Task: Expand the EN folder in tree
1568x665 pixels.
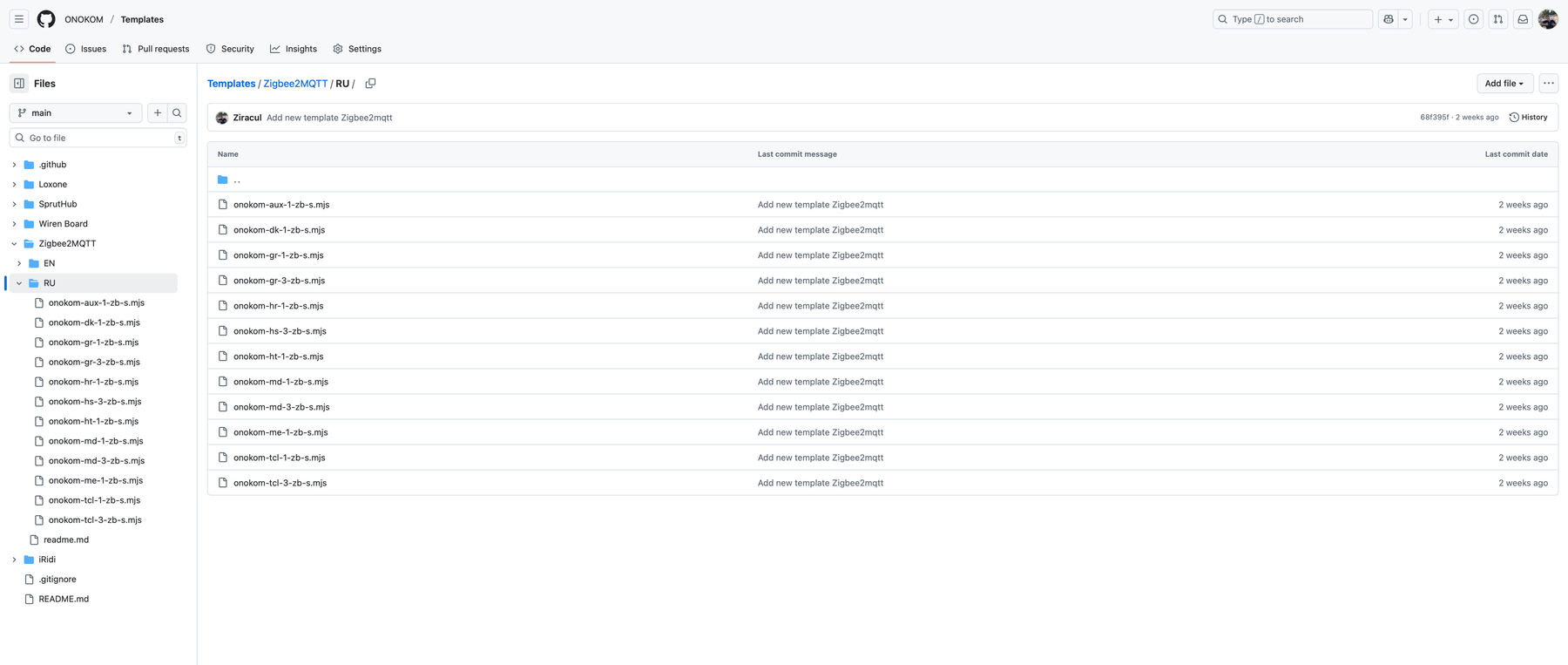Action: coord(19,263)
